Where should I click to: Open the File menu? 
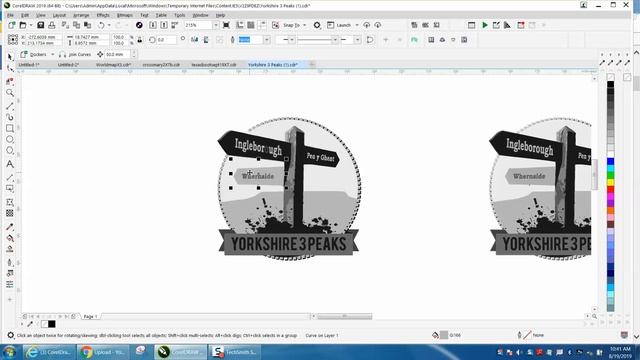pyautogui.click(x=10, y=15)
